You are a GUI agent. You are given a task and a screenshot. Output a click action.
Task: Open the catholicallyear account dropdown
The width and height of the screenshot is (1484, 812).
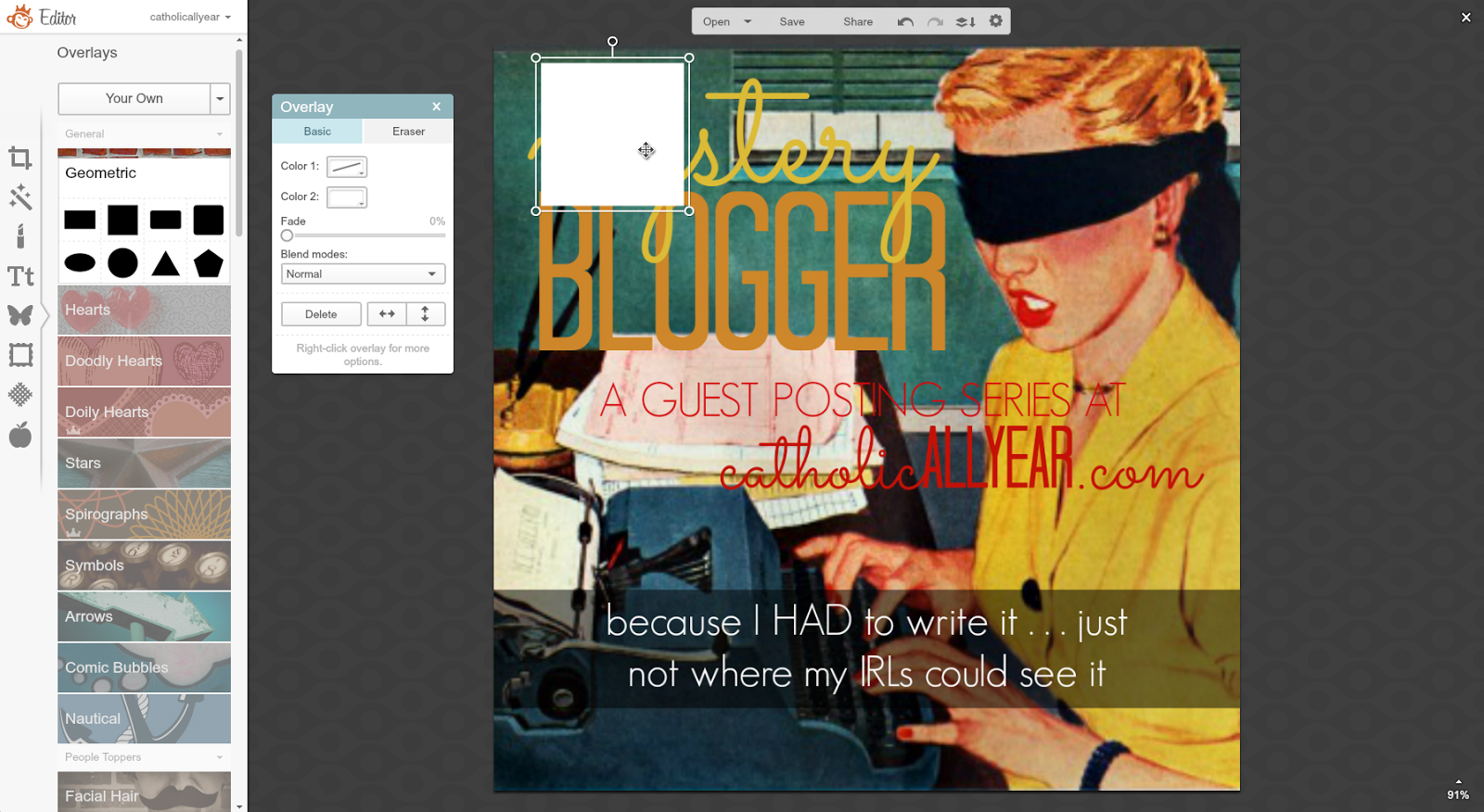[190, 17]
